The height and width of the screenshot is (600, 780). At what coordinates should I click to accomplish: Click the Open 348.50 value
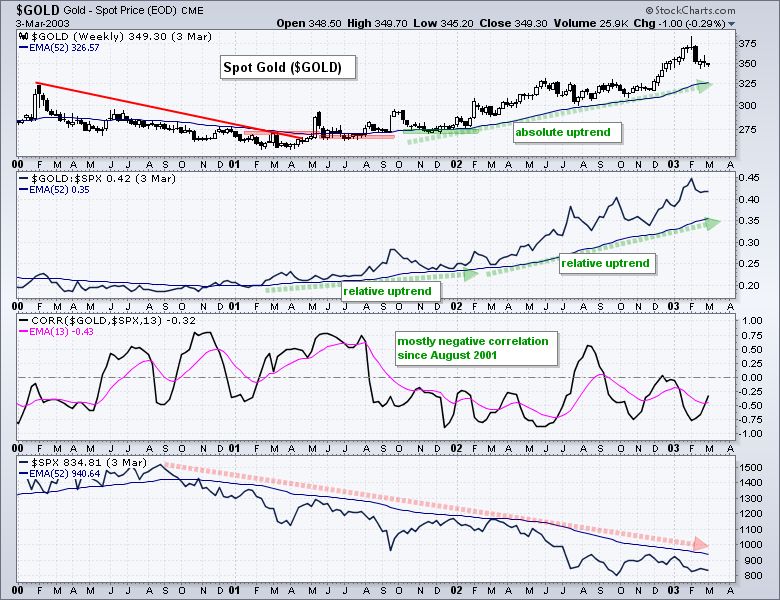308,23
